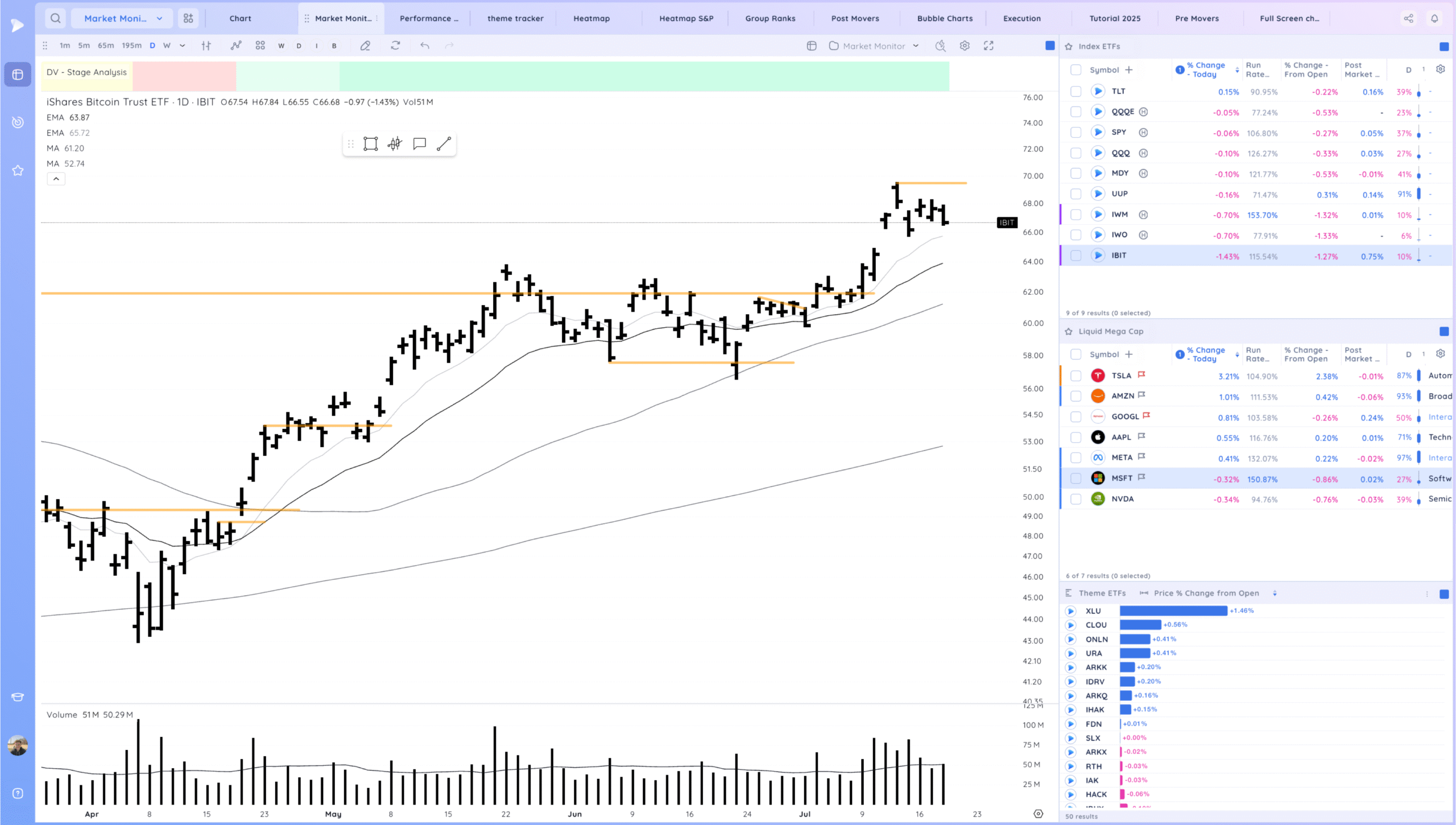Click the refresh chart icon
The height and width of the screenshot is (825, 1456).
[x=395, y=46]
